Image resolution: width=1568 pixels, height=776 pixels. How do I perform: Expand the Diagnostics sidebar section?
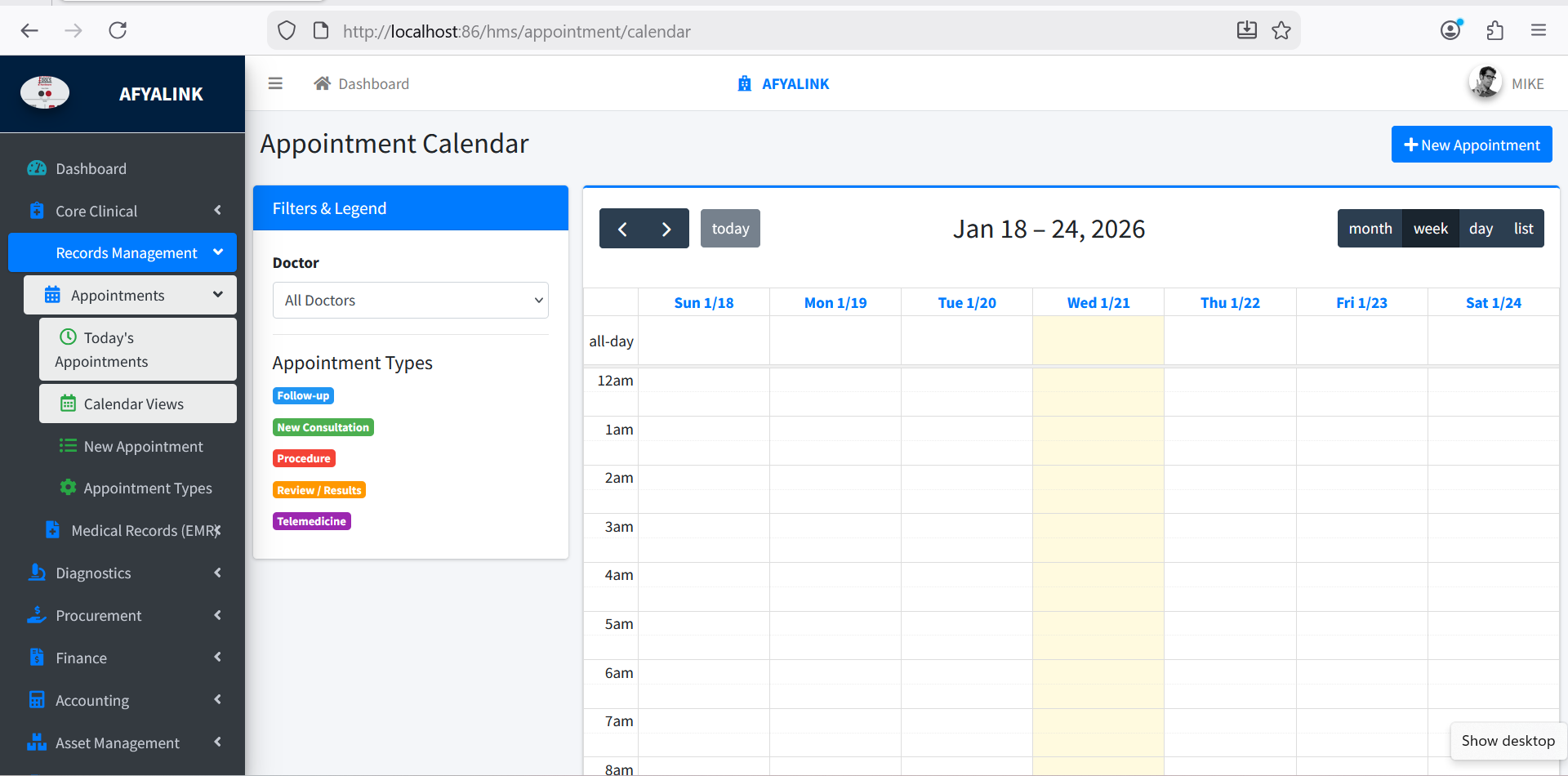click(122, 573)
